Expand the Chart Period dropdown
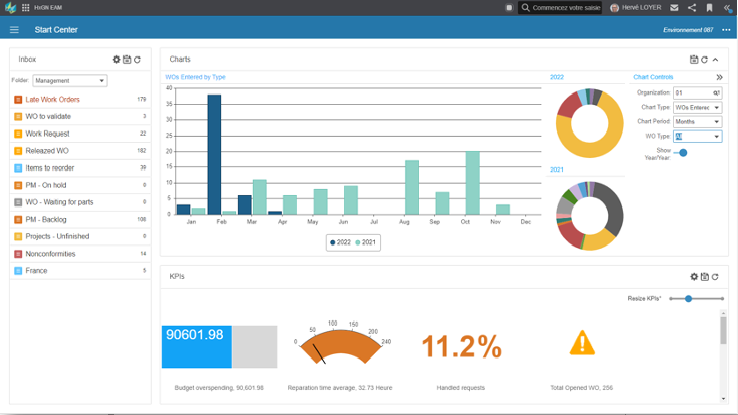Image resolution: width=738 pixels, height=415 pixels. (x=697, y=122)
